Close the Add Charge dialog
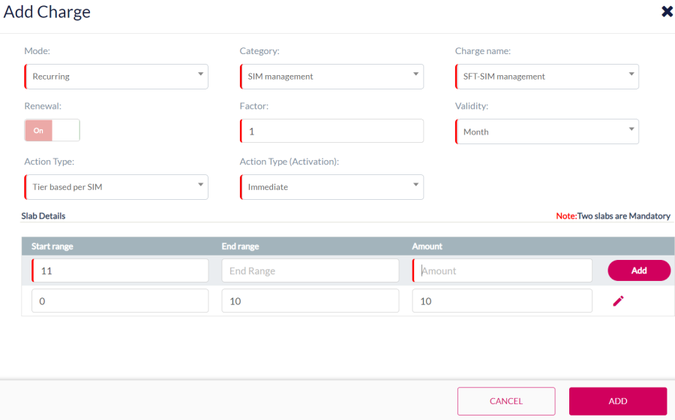This screenshot has height=420, width=675. coord(667,12)
